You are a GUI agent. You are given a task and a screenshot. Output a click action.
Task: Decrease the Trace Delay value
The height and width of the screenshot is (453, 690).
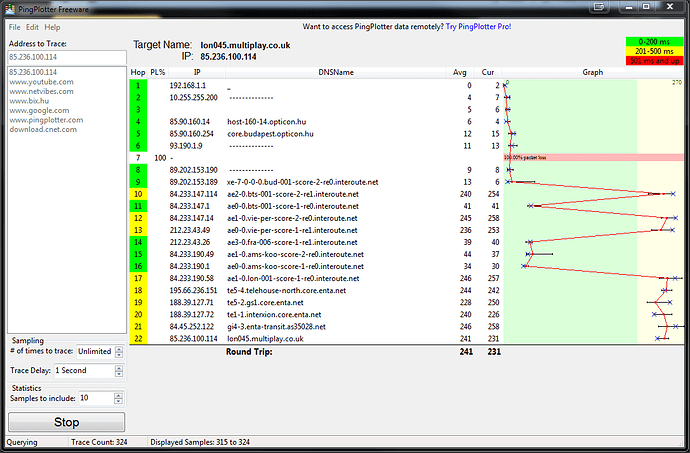[x=120, y=374]
